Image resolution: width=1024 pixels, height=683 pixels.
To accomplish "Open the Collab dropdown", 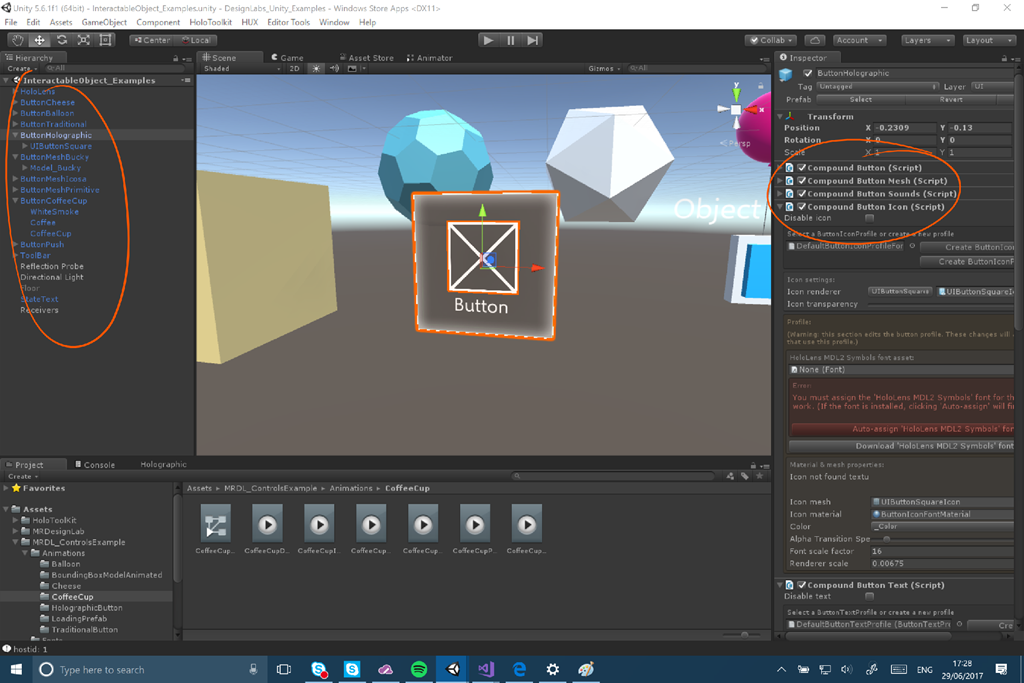I will [772, 40].
